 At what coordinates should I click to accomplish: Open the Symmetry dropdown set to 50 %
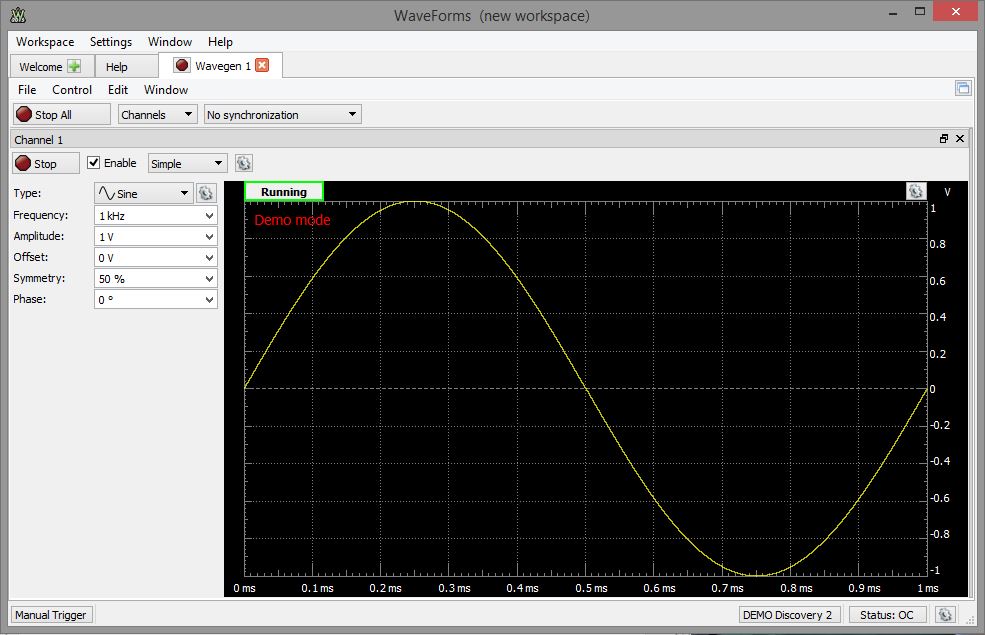click(x=155, y=278)
